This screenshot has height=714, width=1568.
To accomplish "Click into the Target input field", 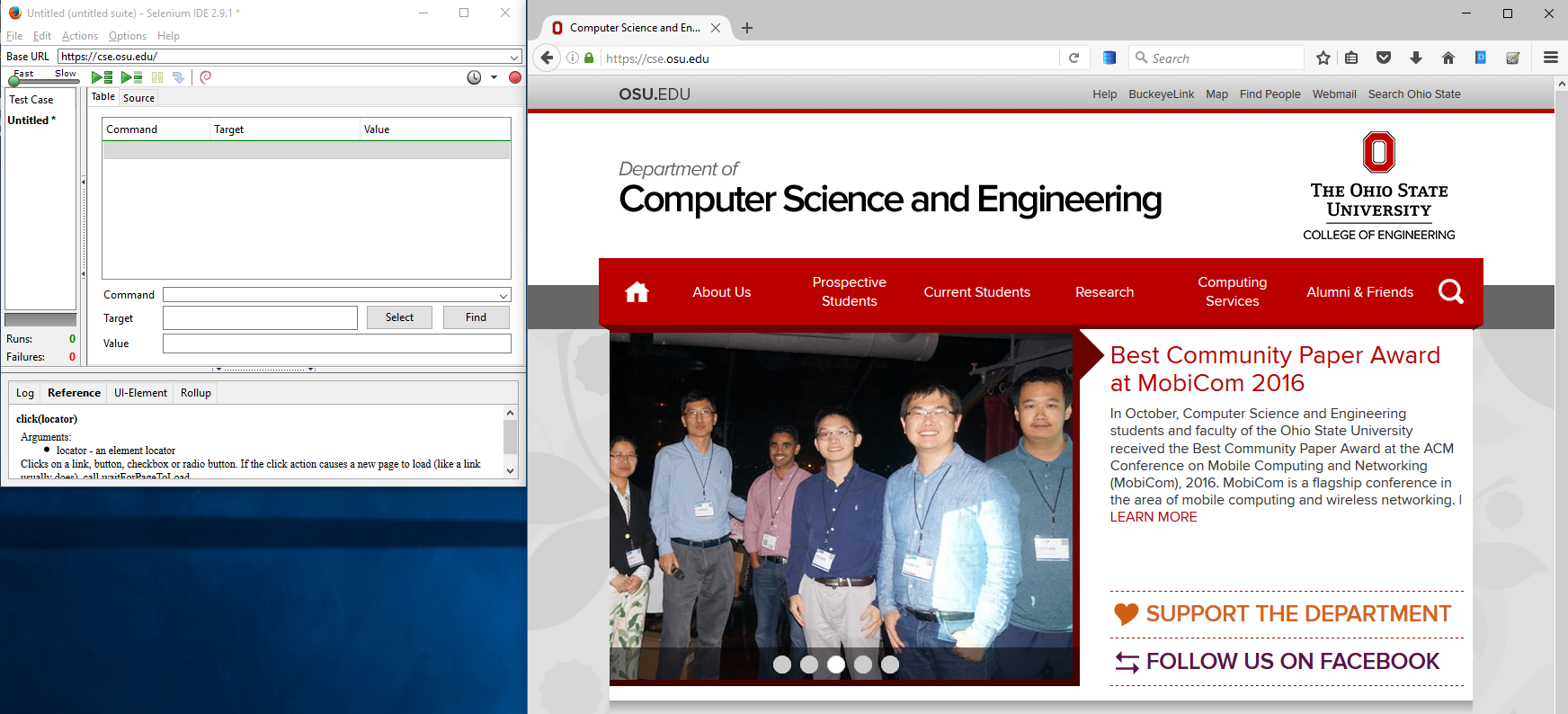I will coord(260,317).
